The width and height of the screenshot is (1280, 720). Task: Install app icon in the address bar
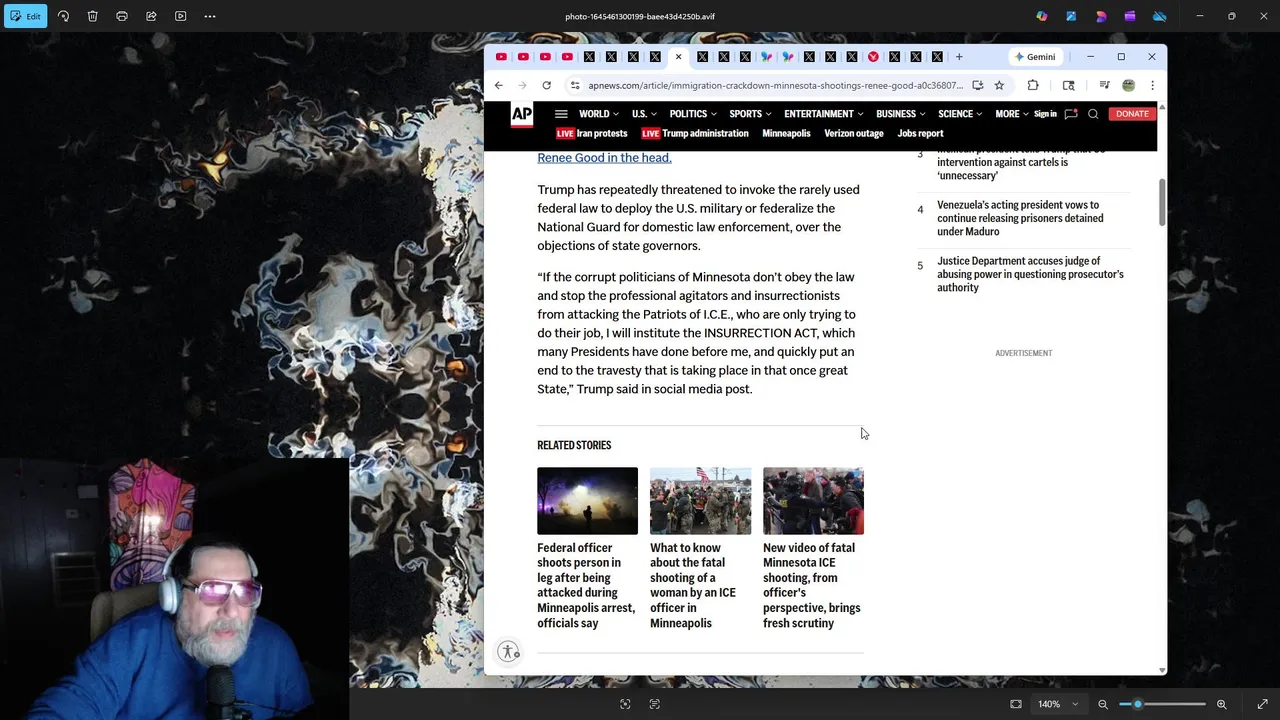[977, 85]
